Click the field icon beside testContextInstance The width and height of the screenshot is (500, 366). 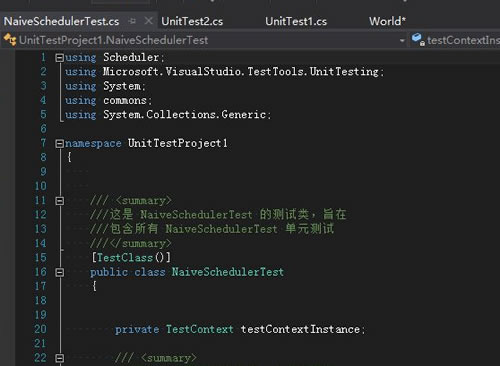pos(418,40)
